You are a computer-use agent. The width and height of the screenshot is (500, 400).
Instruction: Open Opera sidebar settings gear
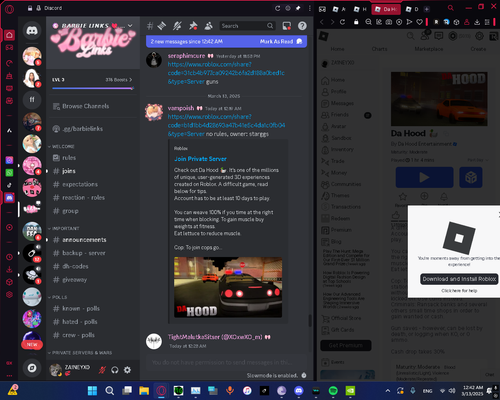point(9,294)
